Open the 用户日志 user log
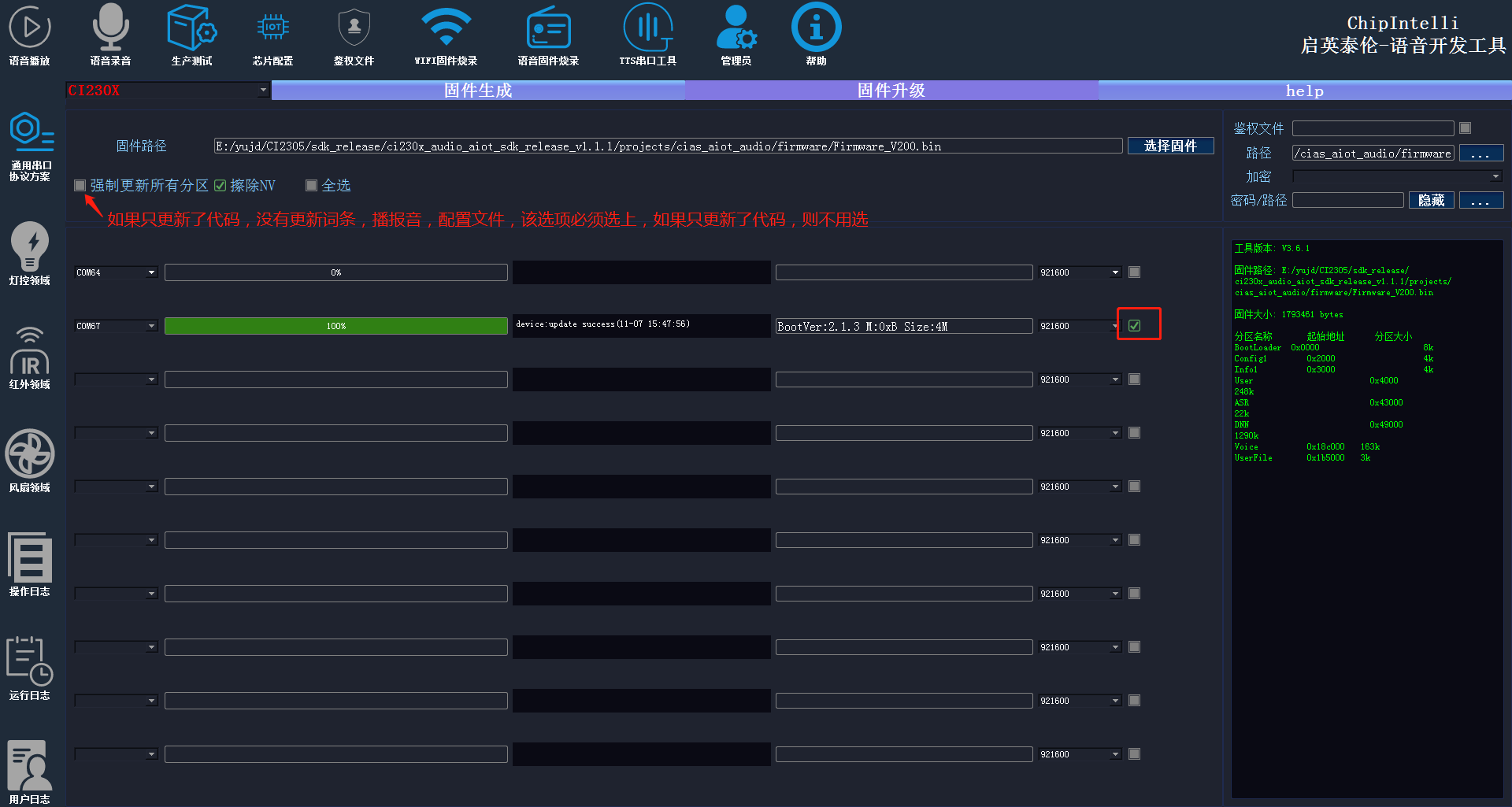This screenshot has height=807, width=1512. tap(30, 772)
